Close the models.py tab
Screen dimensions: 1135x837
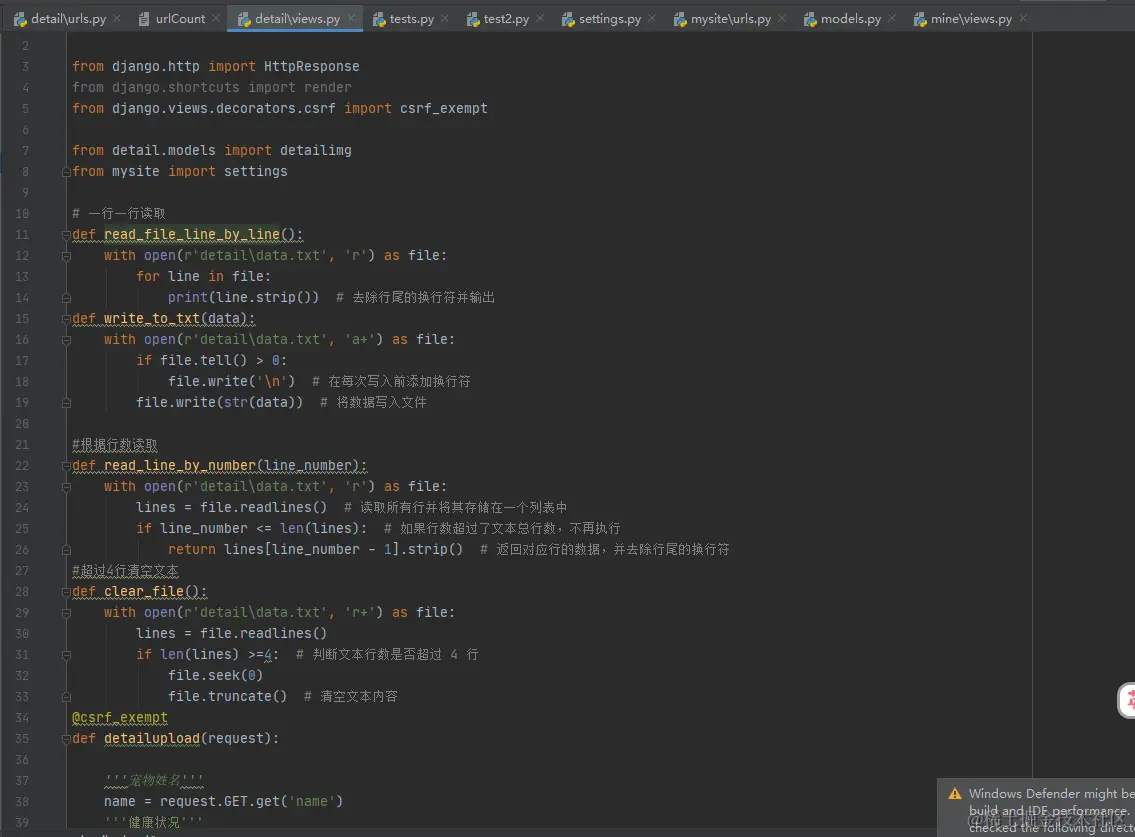click(892, 18)
